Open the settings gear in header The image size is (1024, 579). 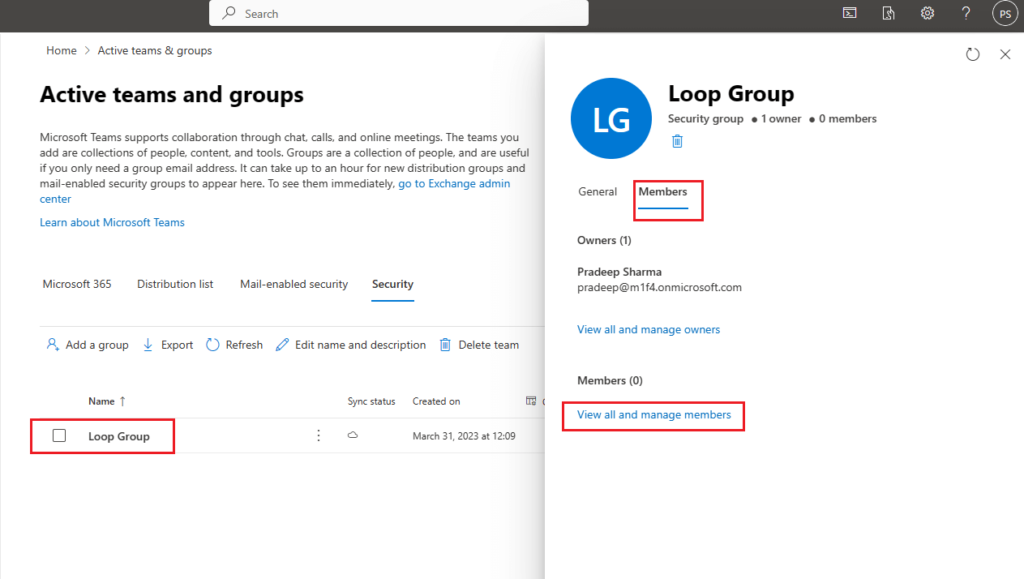click(927, 13)
